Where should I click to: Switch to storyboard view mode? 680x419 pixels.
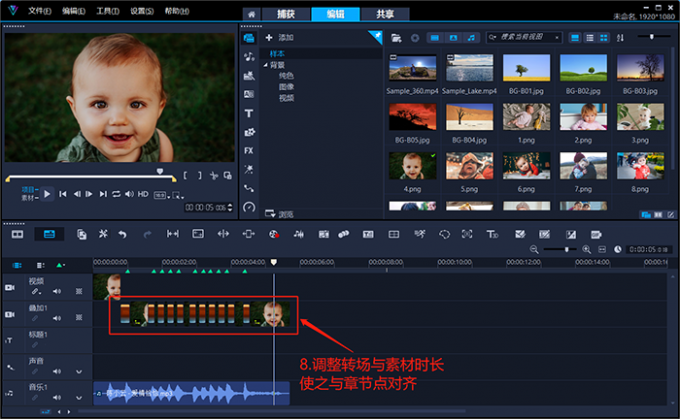[x=17, y=234]
